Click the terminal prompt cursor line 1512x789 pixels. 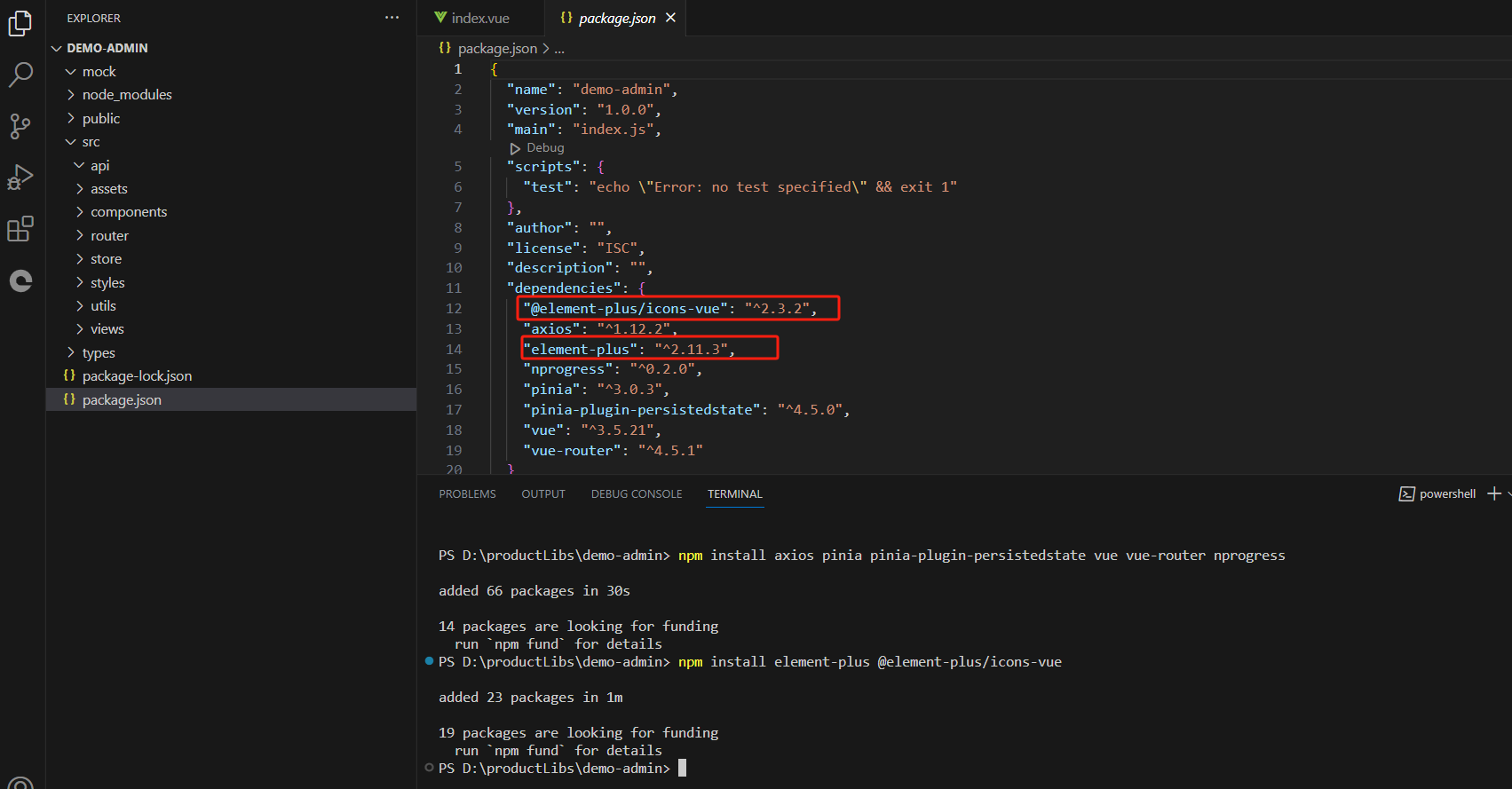click(562, 769)
